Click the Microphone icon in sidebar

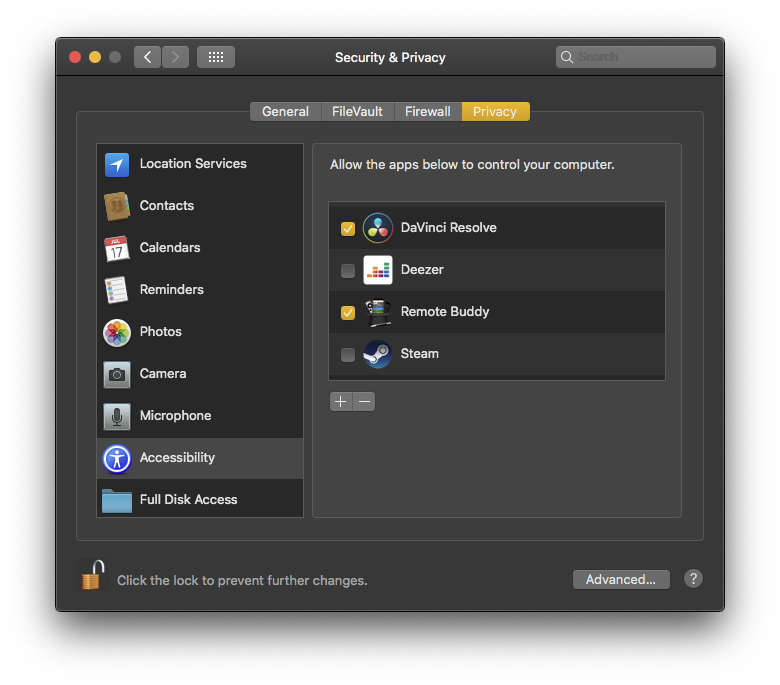point(117,416)
